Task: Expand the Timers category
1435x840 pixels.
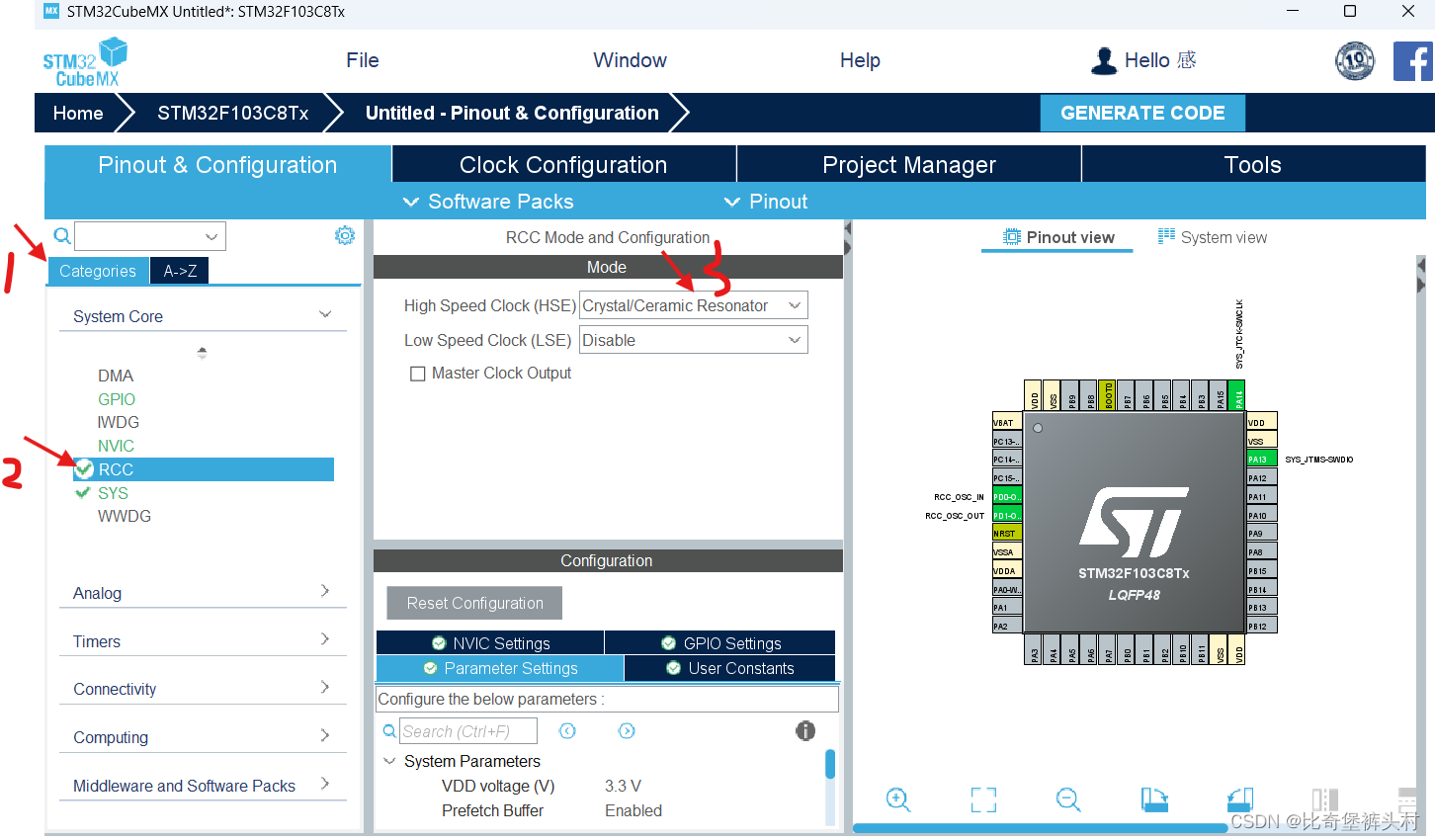Action: tap(203, 641)
